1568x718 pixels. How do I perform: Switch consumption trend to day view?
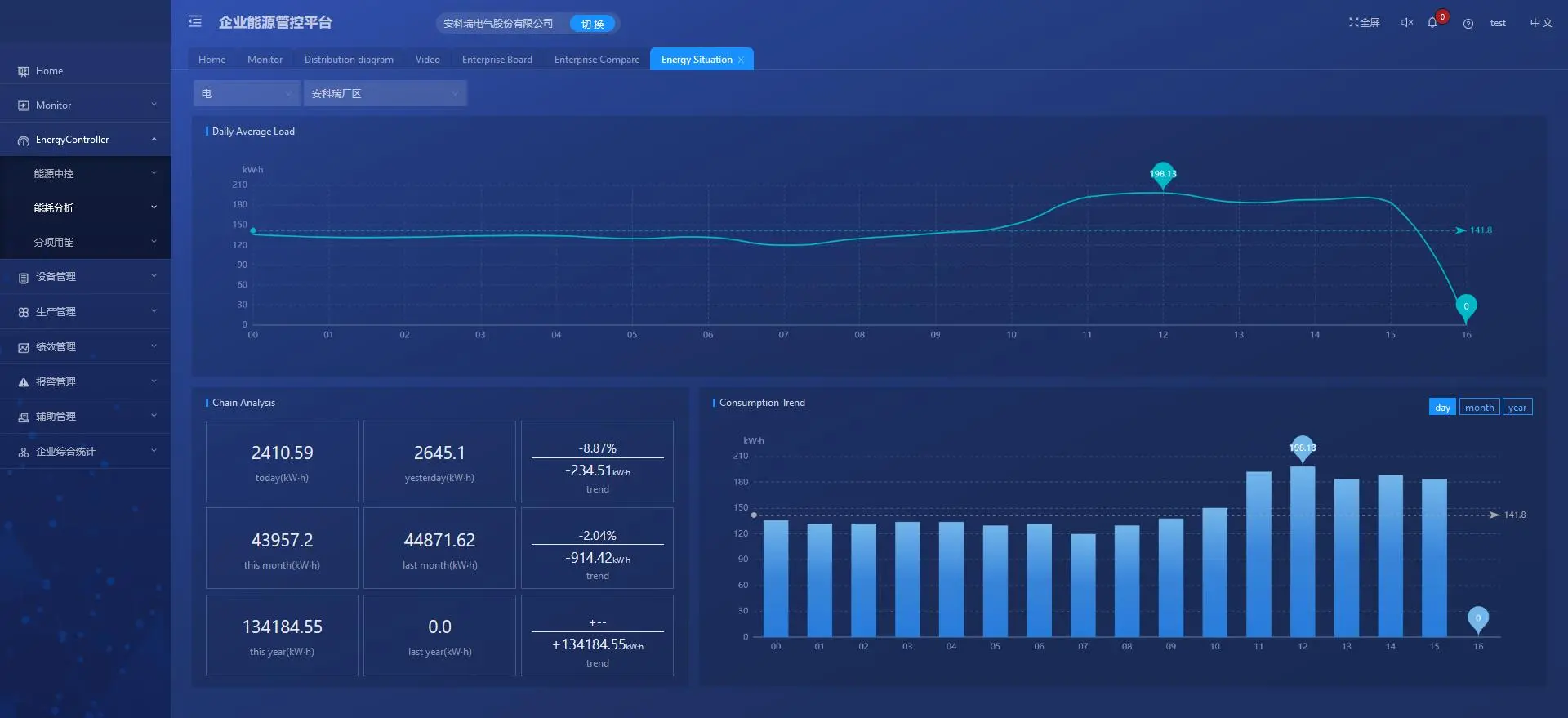point(1442,408)
